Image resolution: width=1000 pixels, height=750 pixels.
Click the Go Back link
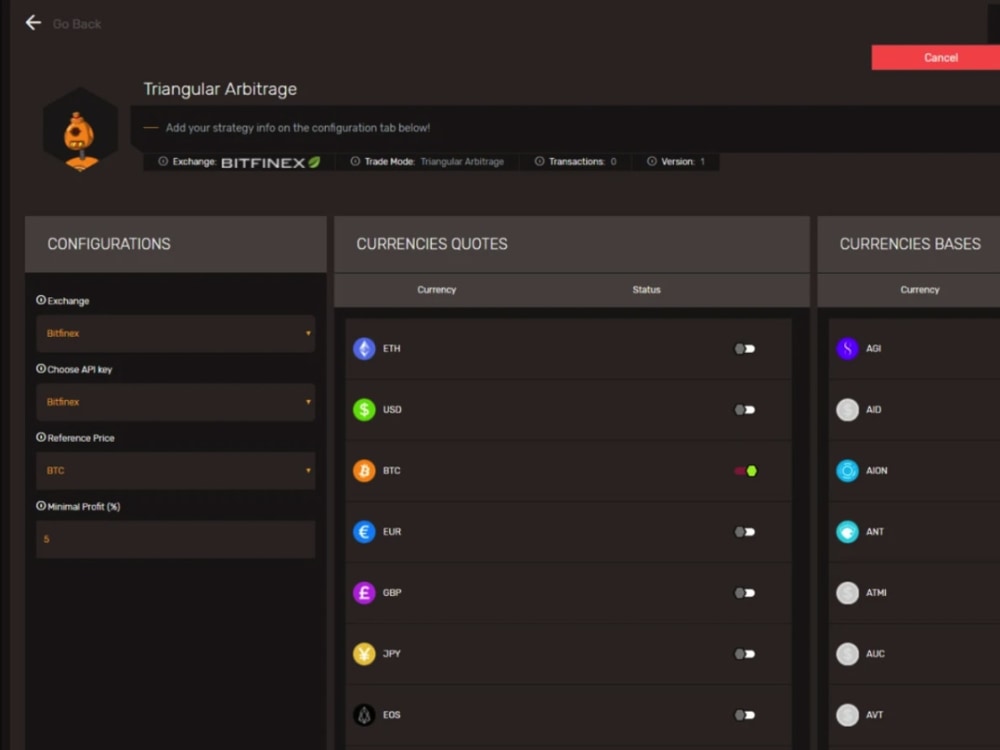pyautogui.click(x=77, y=24)
